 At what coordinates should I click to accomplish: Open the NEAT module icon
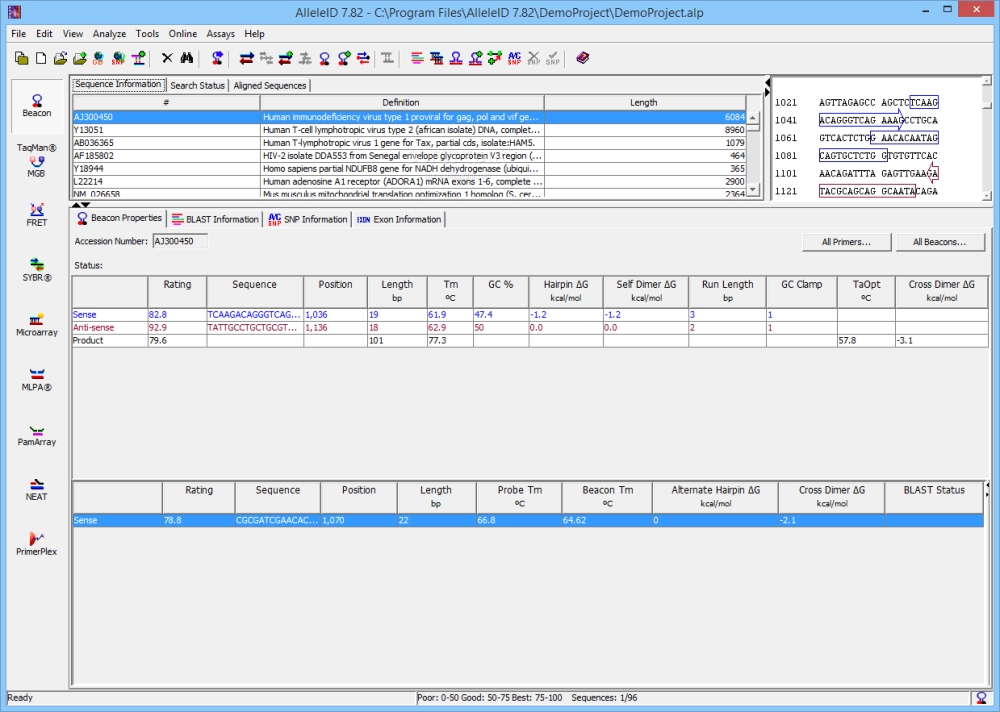37,489
